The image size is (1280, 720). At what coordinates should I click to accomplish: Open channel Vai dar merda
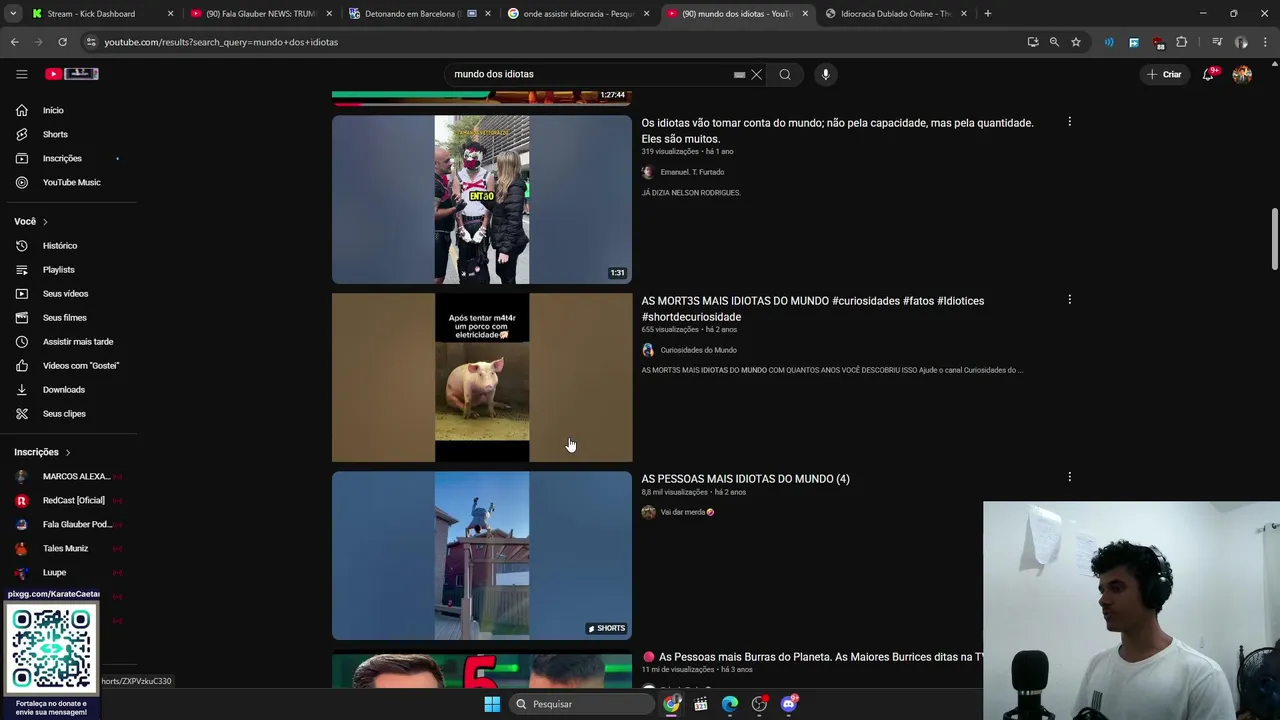[687, 512]
